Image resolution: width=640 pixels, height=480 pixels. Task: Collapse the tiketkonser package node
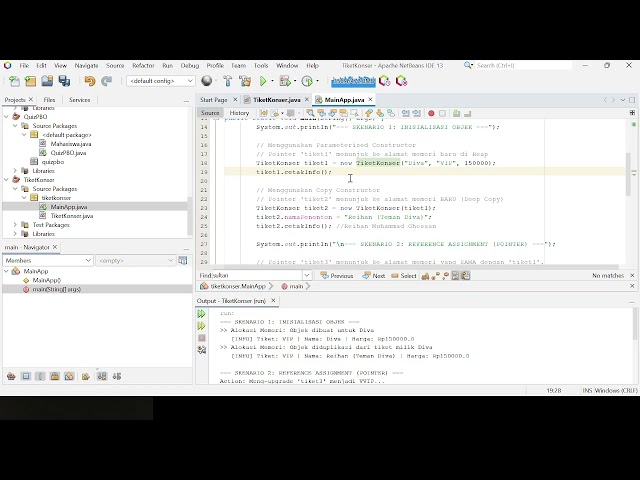pos(24,198)
